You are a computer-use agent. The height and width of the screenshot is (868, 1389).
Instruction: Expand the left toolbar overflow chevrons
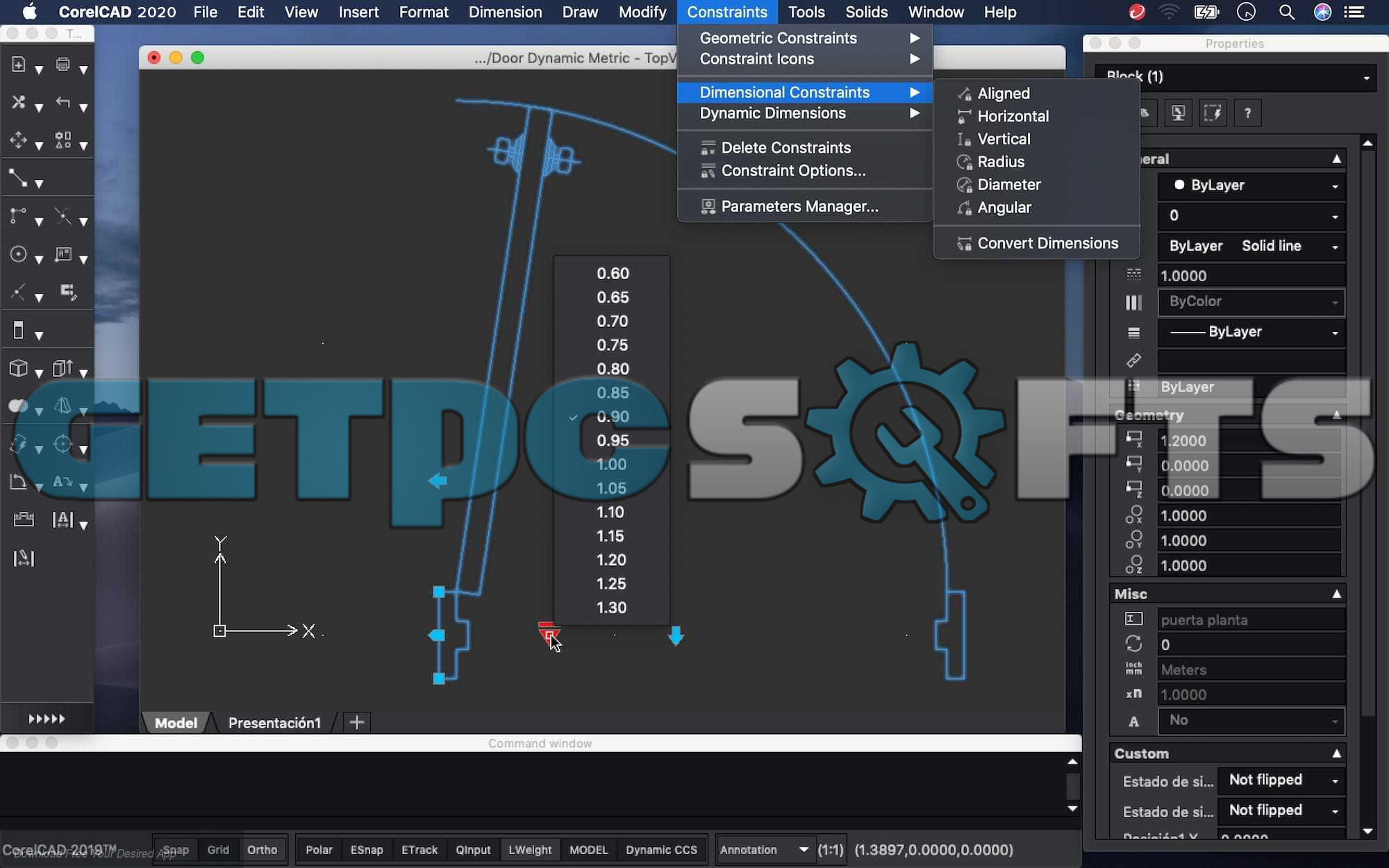click(x=47, y=719)
